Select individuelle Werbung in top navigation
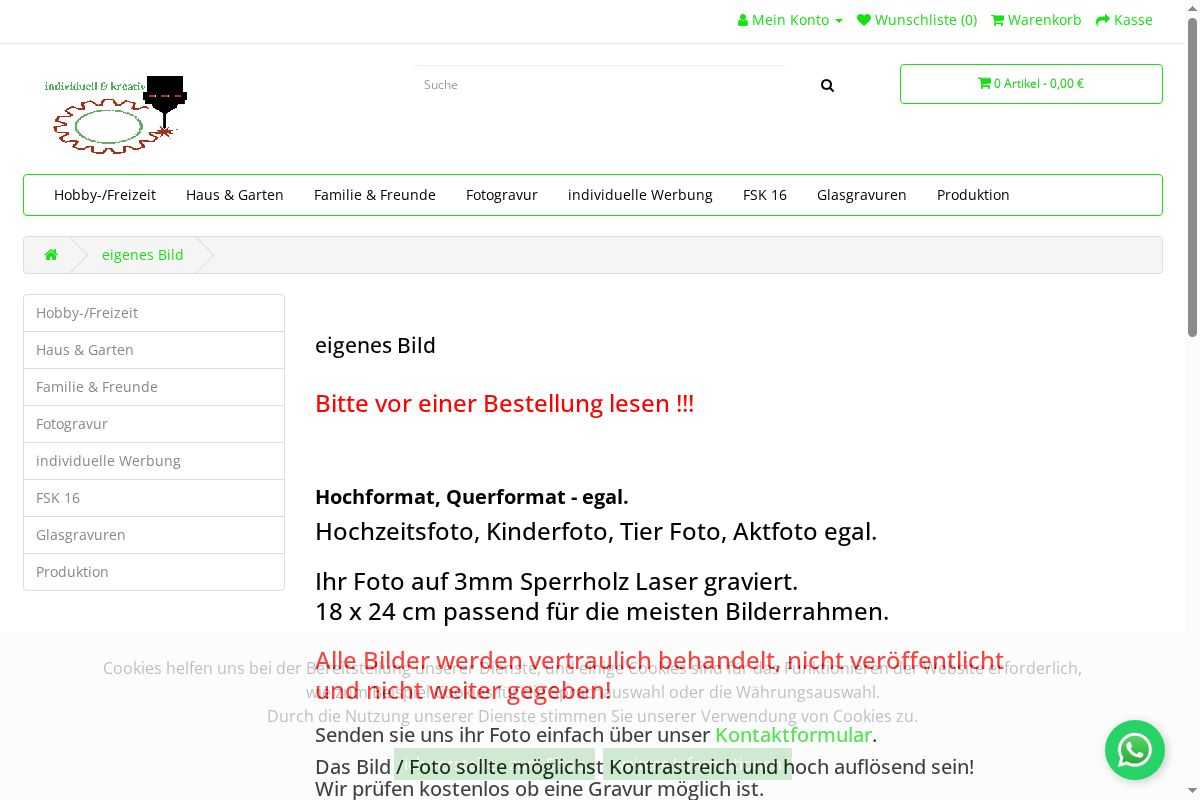Image resolution: width=1200 pixels, height=800 pixels. tap(640, 195)
